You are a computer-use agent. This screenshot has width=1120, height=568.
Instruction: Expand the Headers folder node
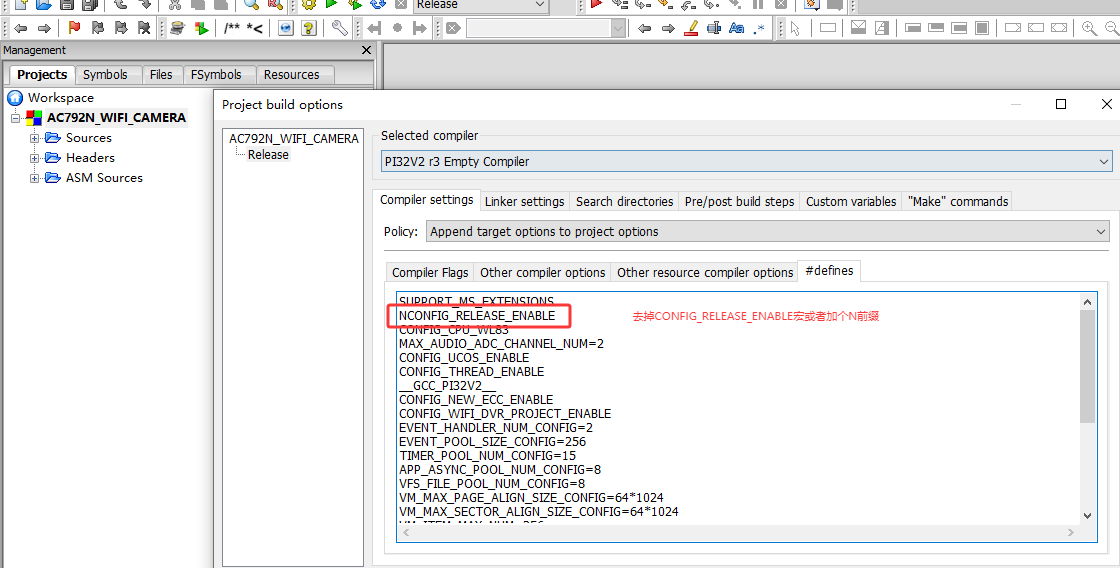(x=34, y=158)
